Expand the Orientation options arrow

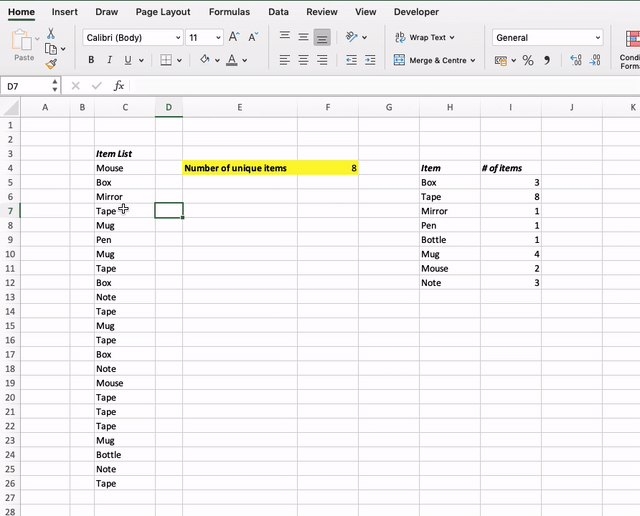pos(364,38)
